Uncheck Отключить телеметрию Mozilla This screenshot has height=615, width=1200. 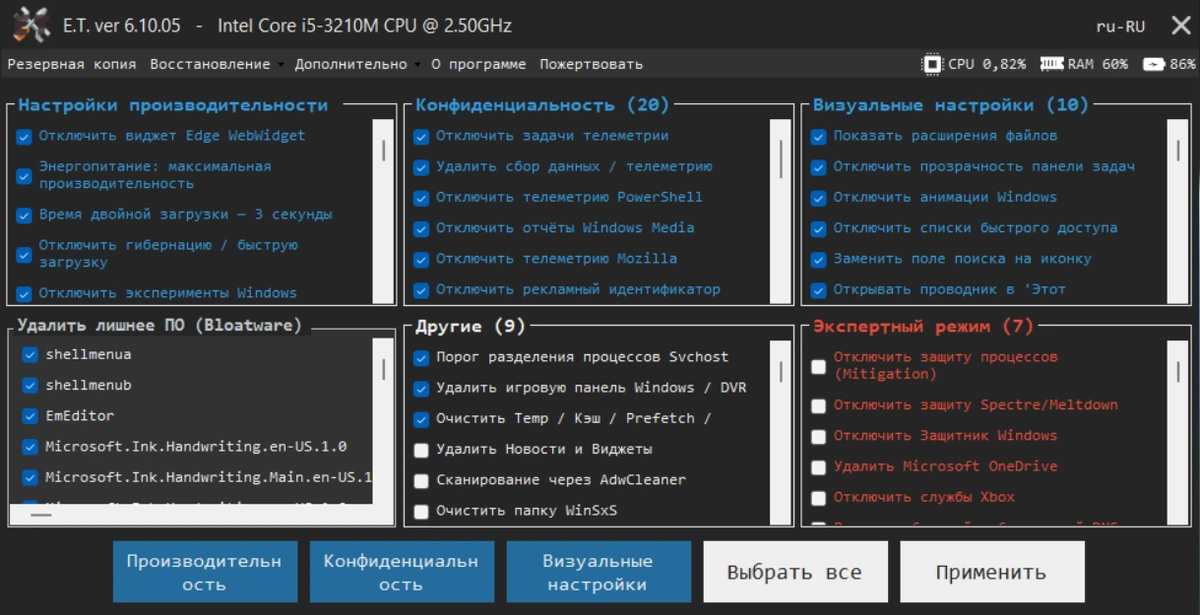[x=421, y=260]
